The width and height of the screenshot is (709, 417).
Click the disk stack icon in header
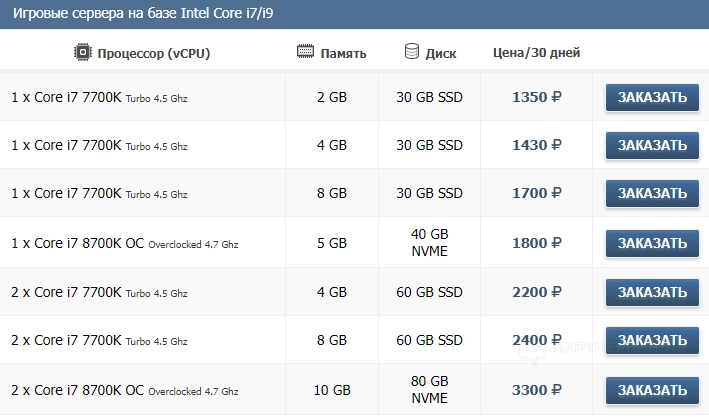[x=412, y=51]
